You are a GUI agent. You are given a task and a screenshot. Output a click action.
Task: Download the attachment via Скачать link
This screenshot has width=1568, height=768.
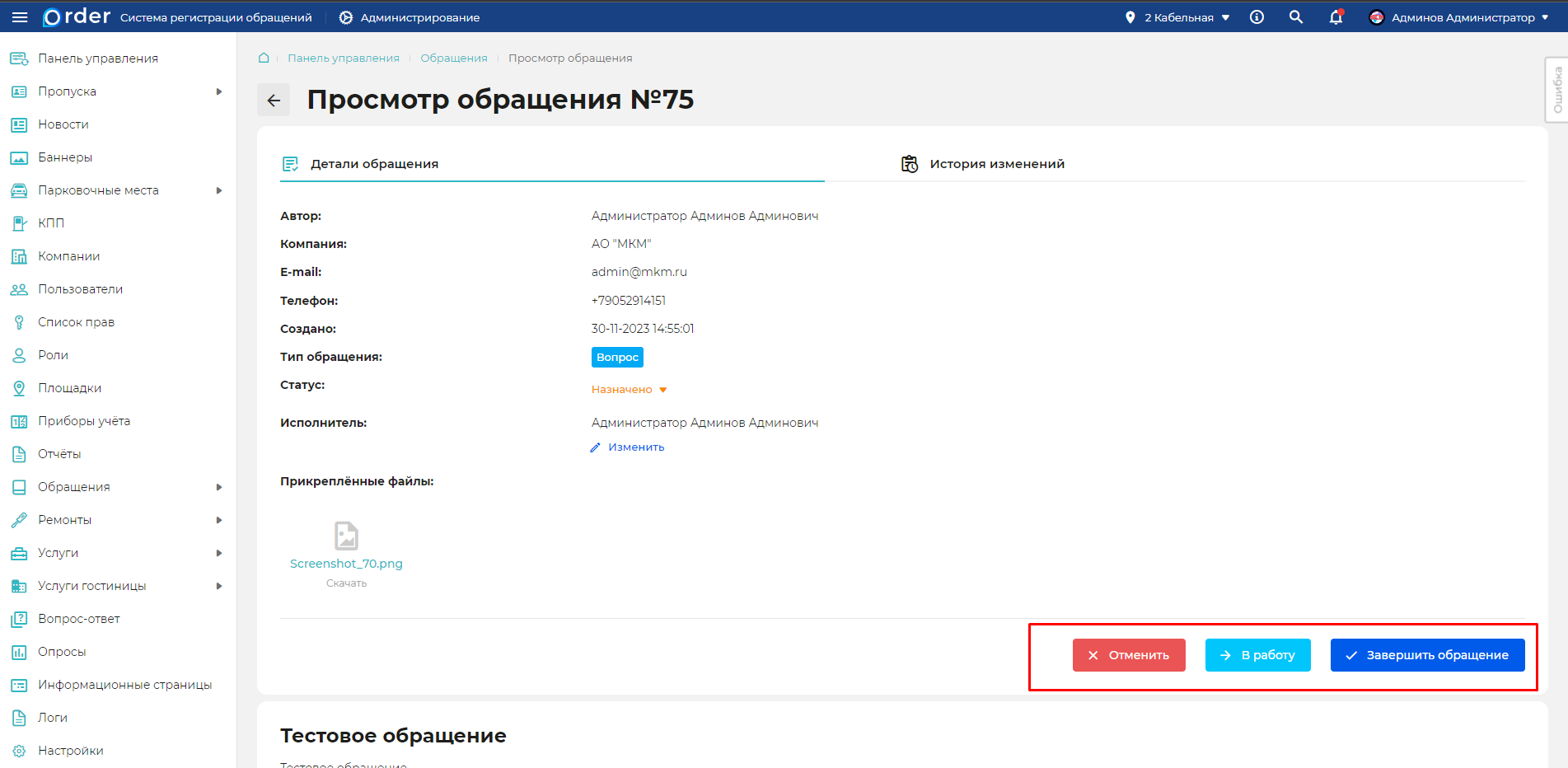[346, 583]
